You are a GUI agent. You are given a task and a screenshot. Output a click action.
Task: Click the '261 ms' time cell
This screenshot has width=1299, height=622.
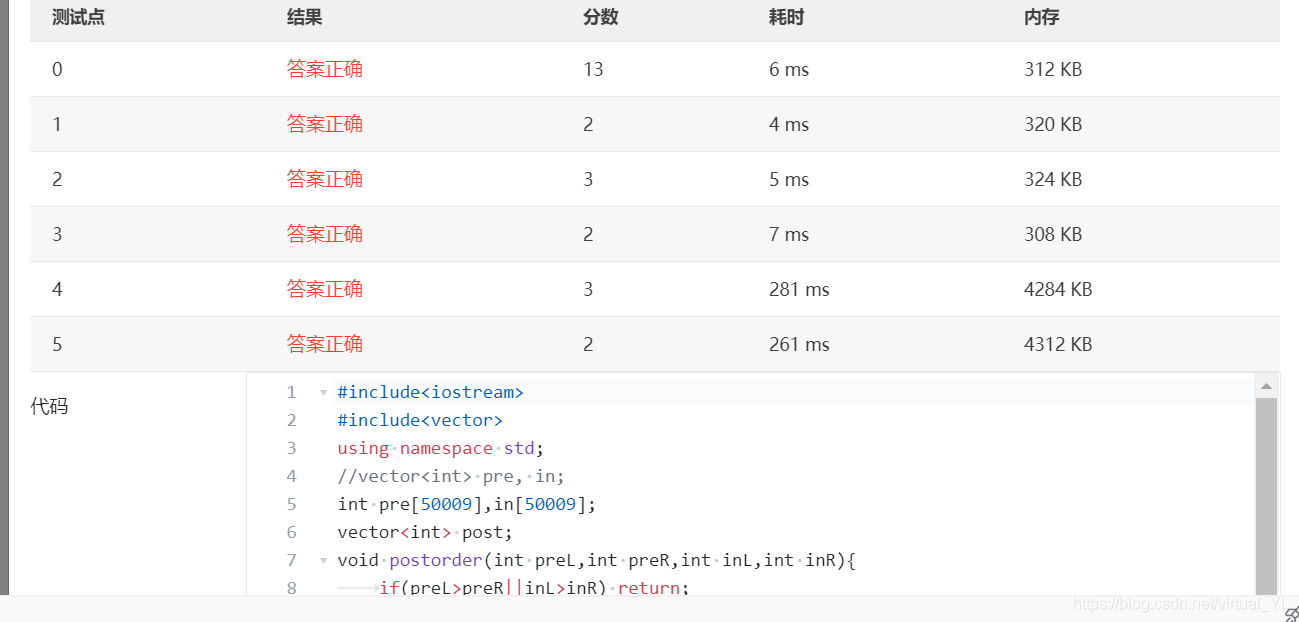(799, 344)
